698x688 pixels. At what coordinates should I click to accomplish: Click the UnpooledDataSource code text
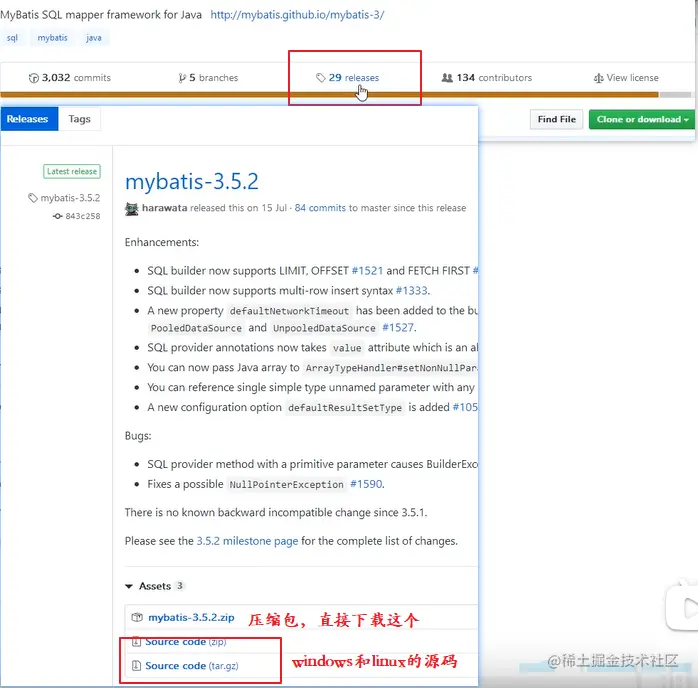coord(325,328)
